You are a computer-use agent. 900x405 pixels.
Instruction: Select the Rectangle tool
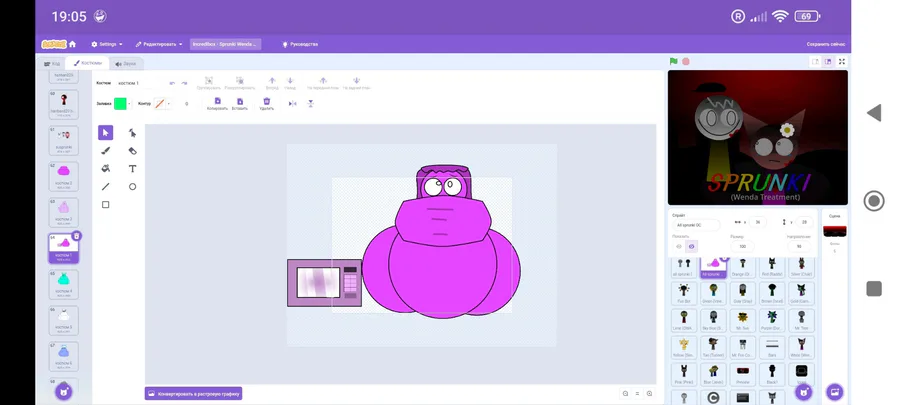[x=106, y=204]
